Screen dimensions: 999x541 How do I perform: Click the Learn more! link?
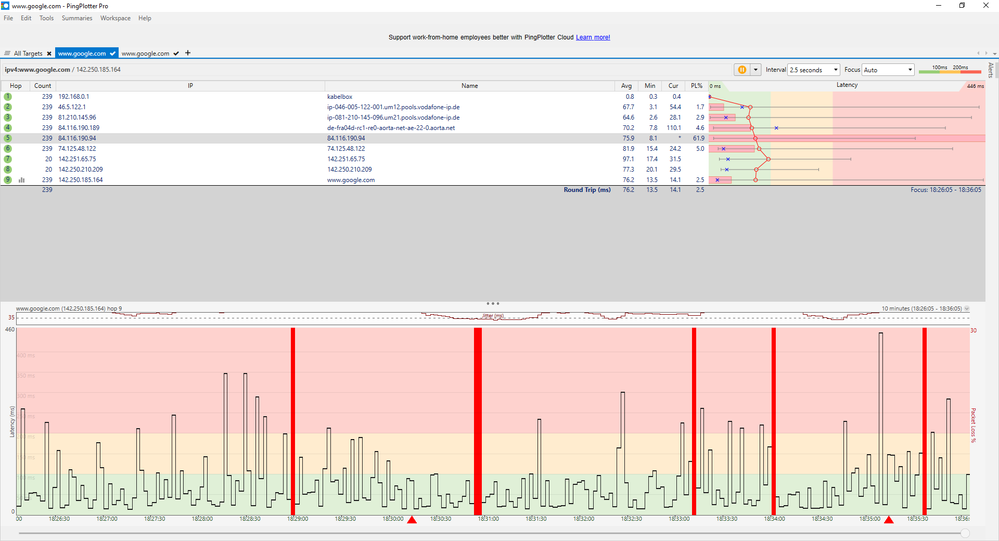click(593, 37)
